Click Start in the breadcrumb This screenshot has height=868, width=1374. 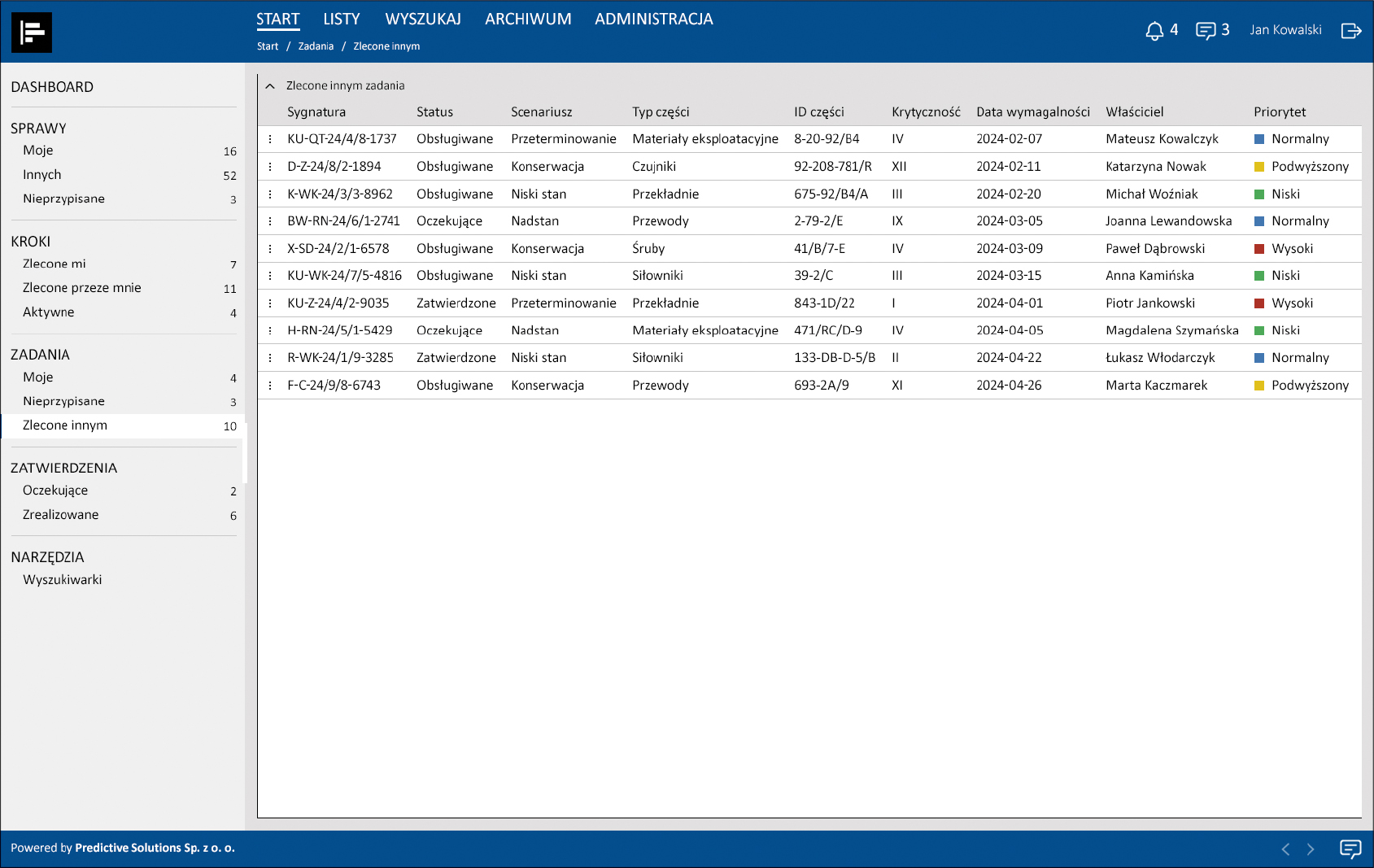[268, 46]
